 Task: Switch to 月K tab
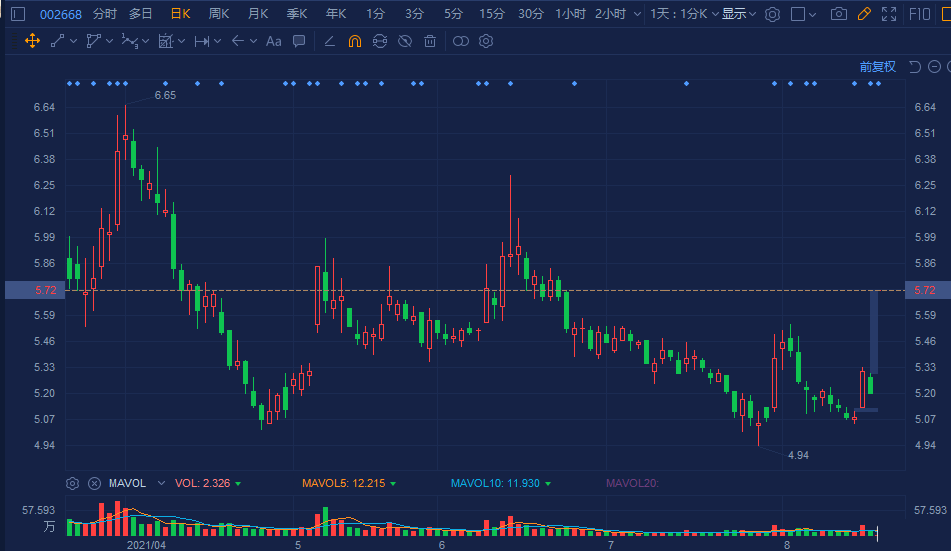pyautogui.click(x=258, y=14)
